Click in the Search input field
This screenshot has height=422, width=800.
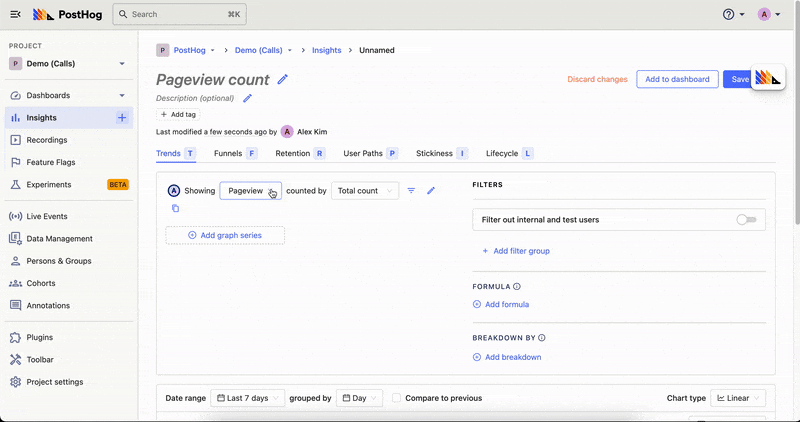click(x=180, y=15)
